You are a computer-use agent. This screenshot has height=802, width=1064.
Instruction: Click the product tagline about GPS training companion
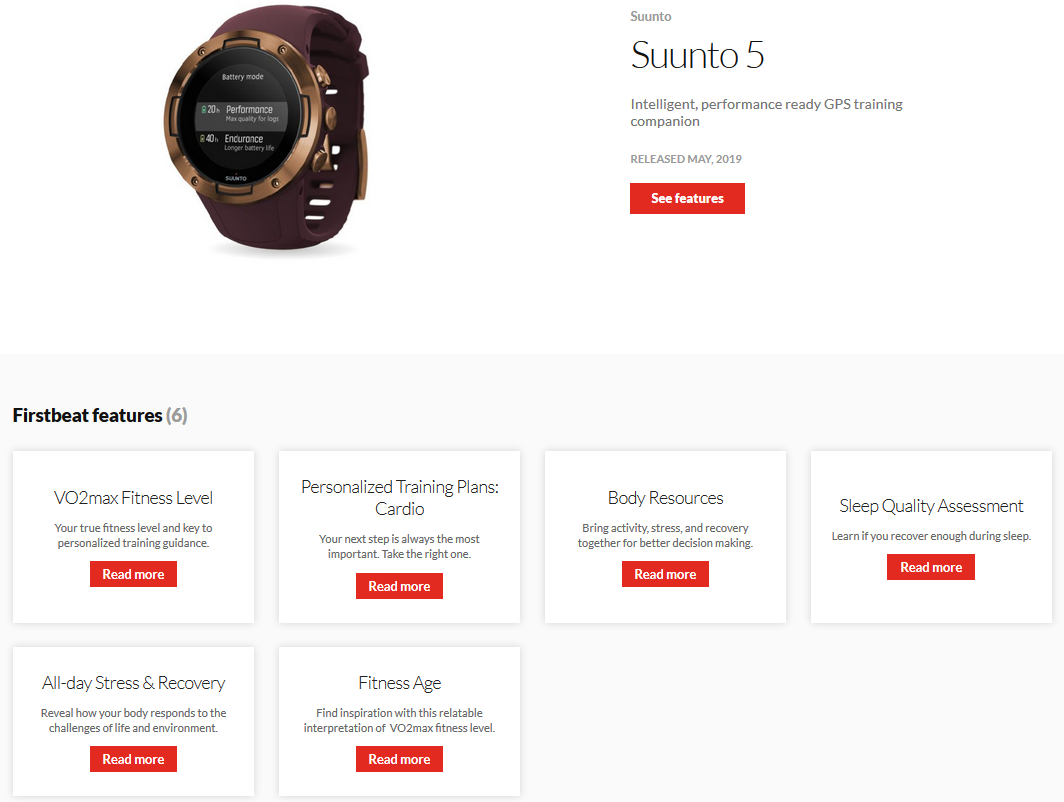point(766,113)
